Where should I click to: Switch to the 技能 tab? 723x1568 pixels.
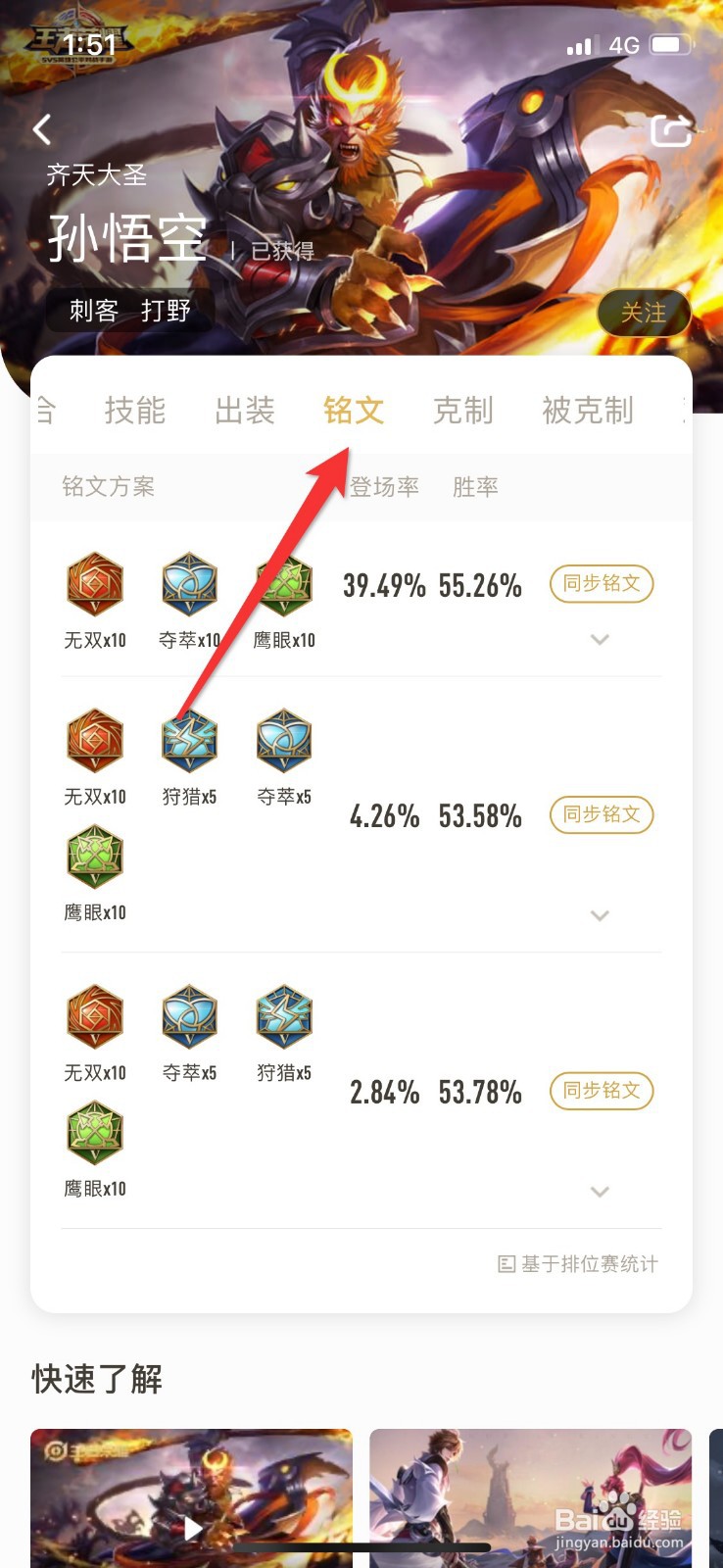pos(135,410)
